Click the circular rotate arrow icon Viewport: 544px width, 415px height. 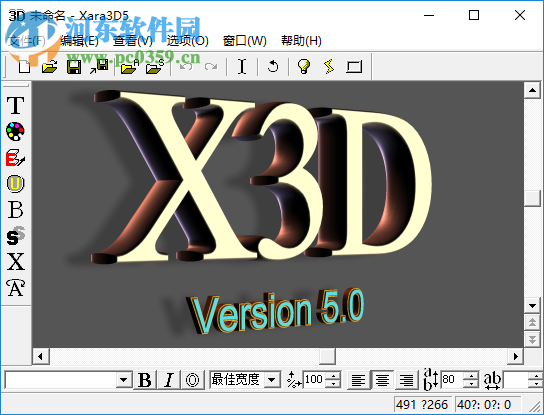coord(273,66)
